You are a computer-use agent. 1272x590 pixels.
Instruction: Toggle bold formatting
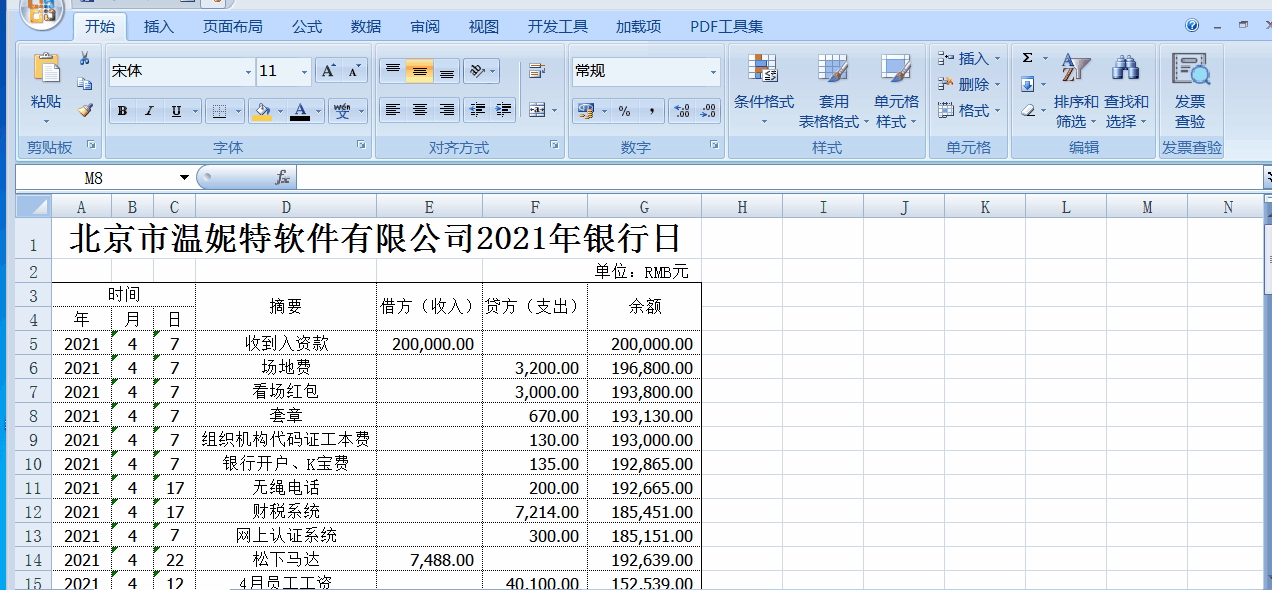tap(121, 110)
